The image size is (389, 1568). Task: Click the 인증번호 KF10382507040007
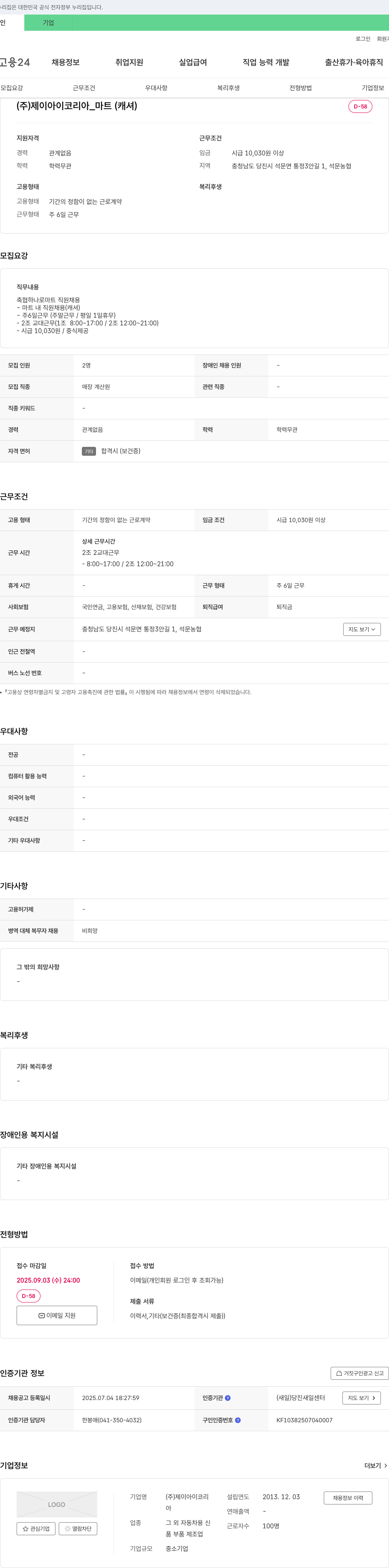coord(304,1420)
